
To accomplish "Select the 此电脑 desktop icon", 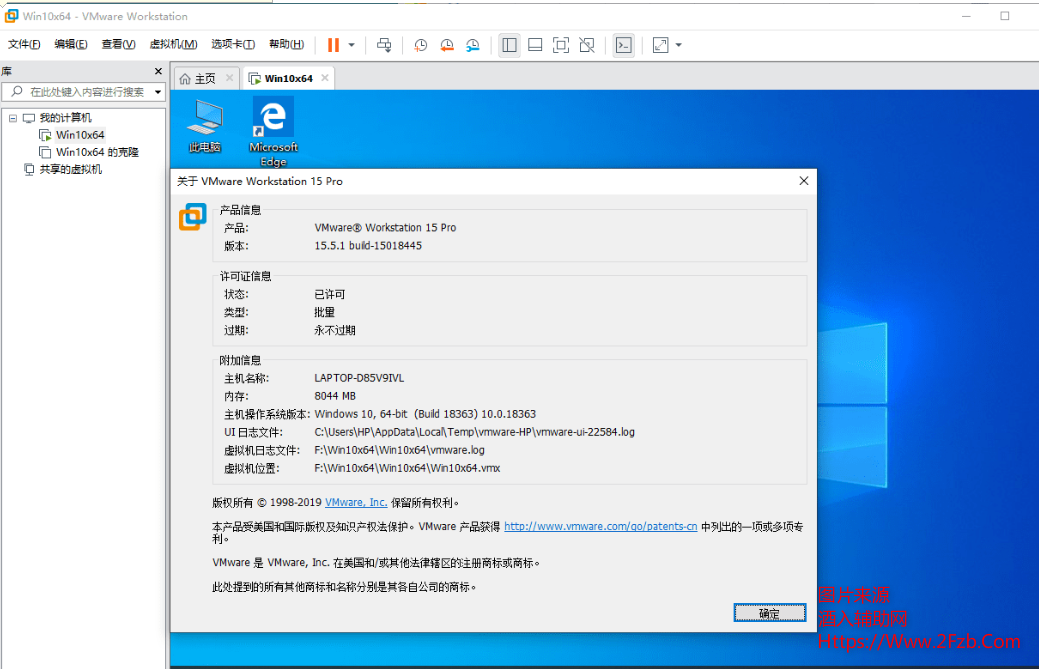I will point(205,126).
